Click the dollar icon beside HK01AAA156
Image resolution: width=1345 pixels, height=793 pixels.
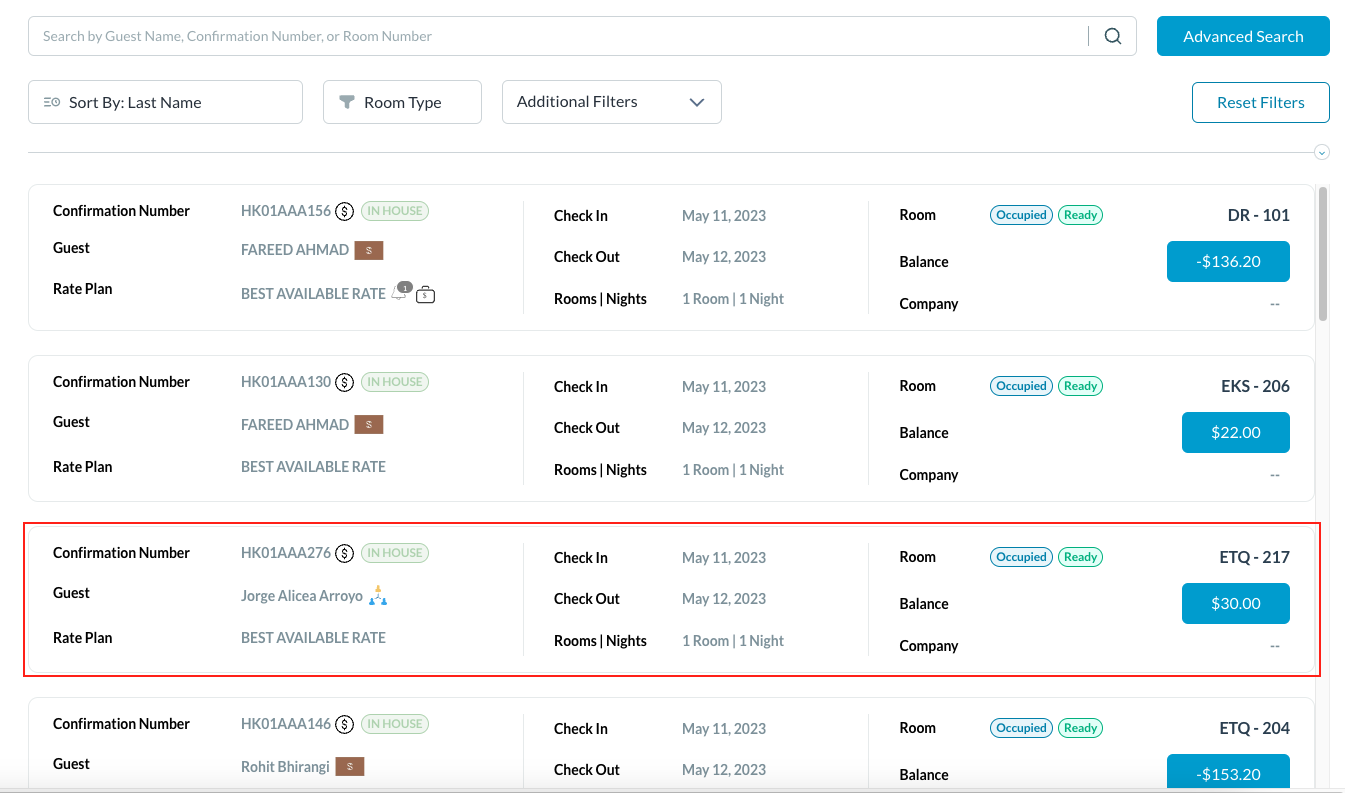[345, 211]
